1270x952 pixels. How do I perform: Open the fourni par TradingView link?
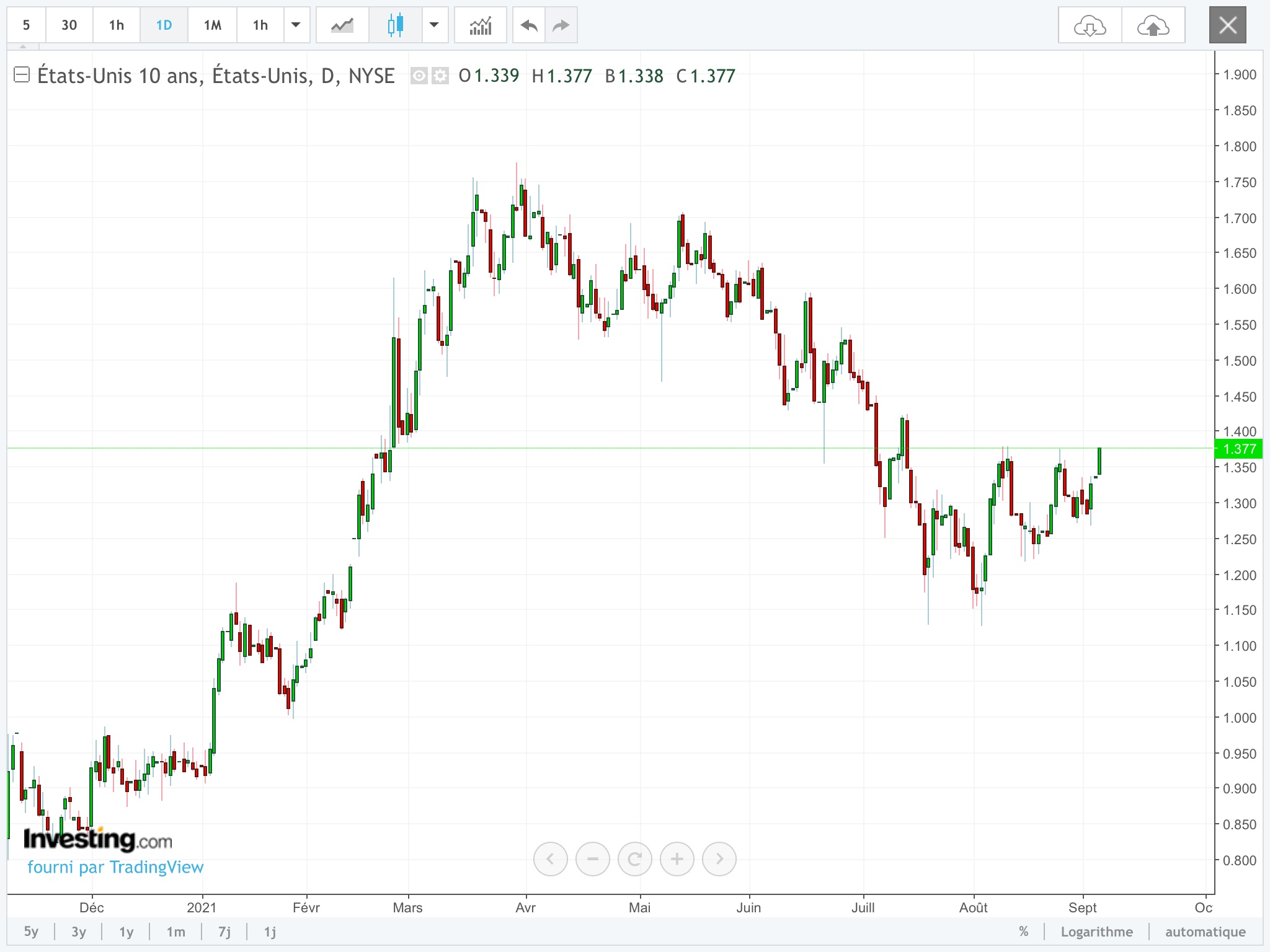(x=115, y=867)
